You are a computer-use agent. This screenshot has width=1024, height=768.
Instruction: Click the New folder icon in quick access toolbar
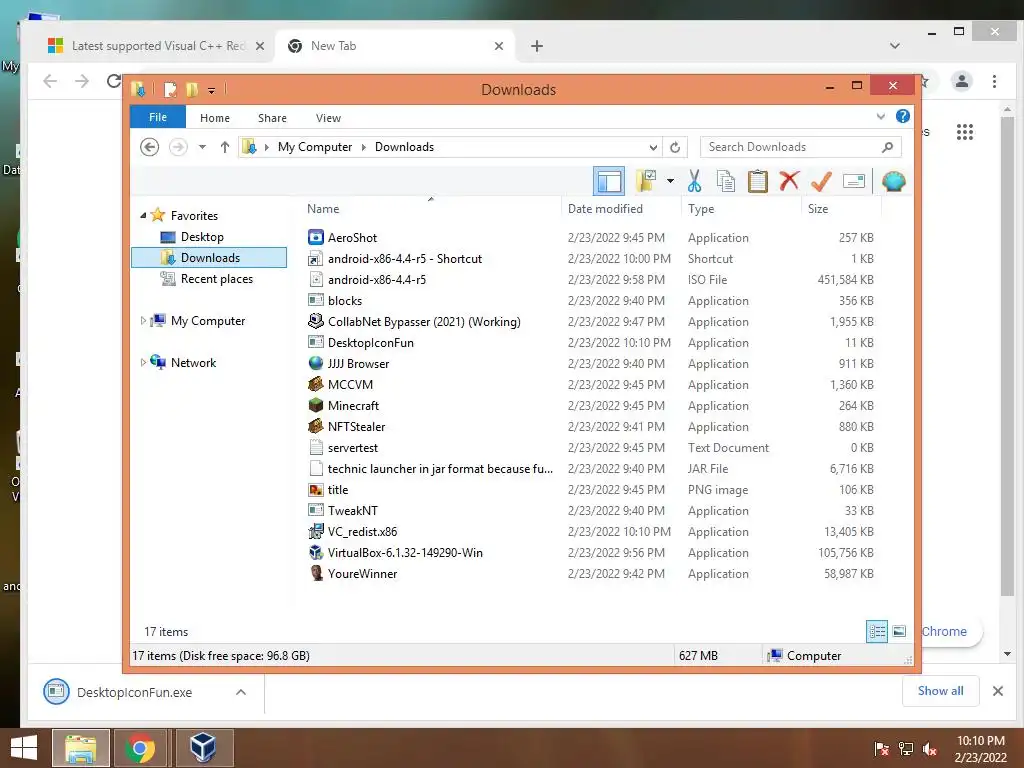pos(192,89)
